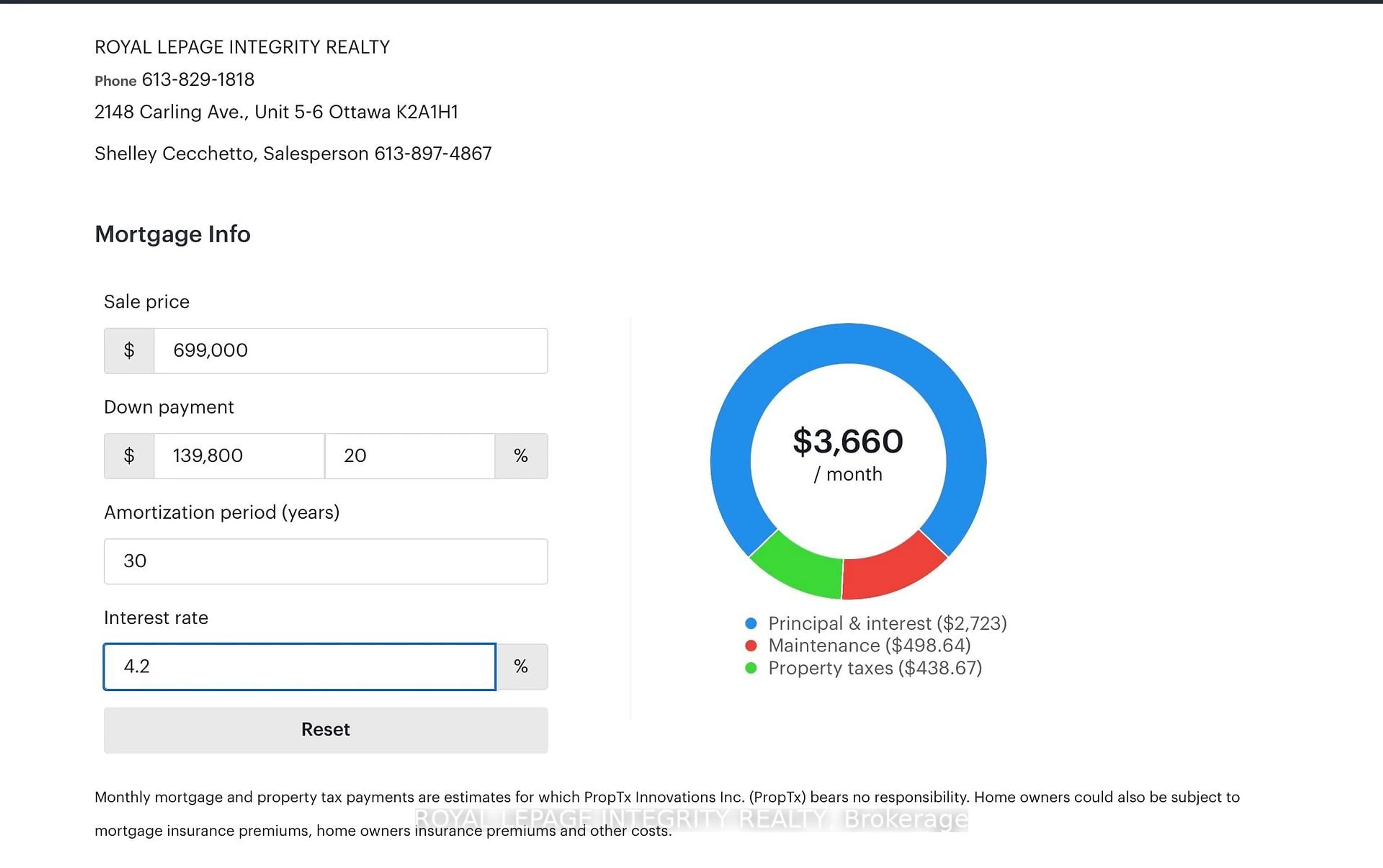Click the red Maintenance legend dot
This screenshot has width=1383, height=868.
pos(751,646)
